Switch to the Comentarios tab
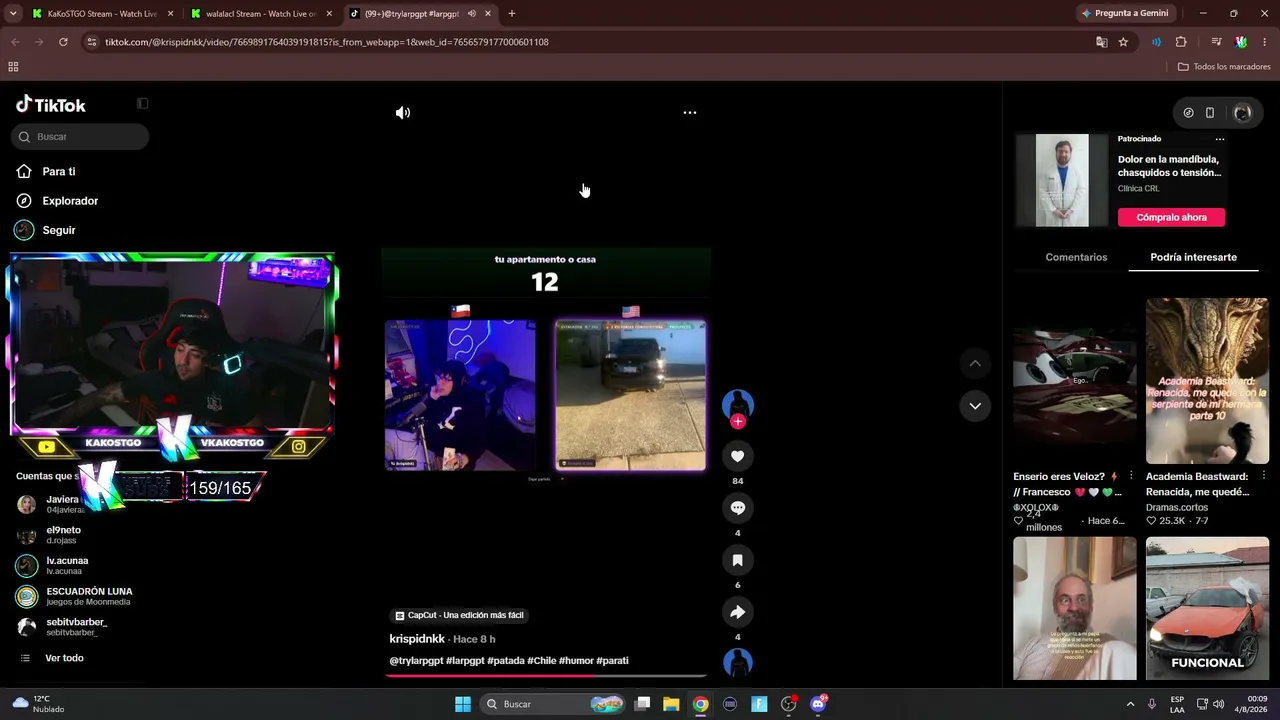The image size is (1280, 720). (x=1076, y=257)
